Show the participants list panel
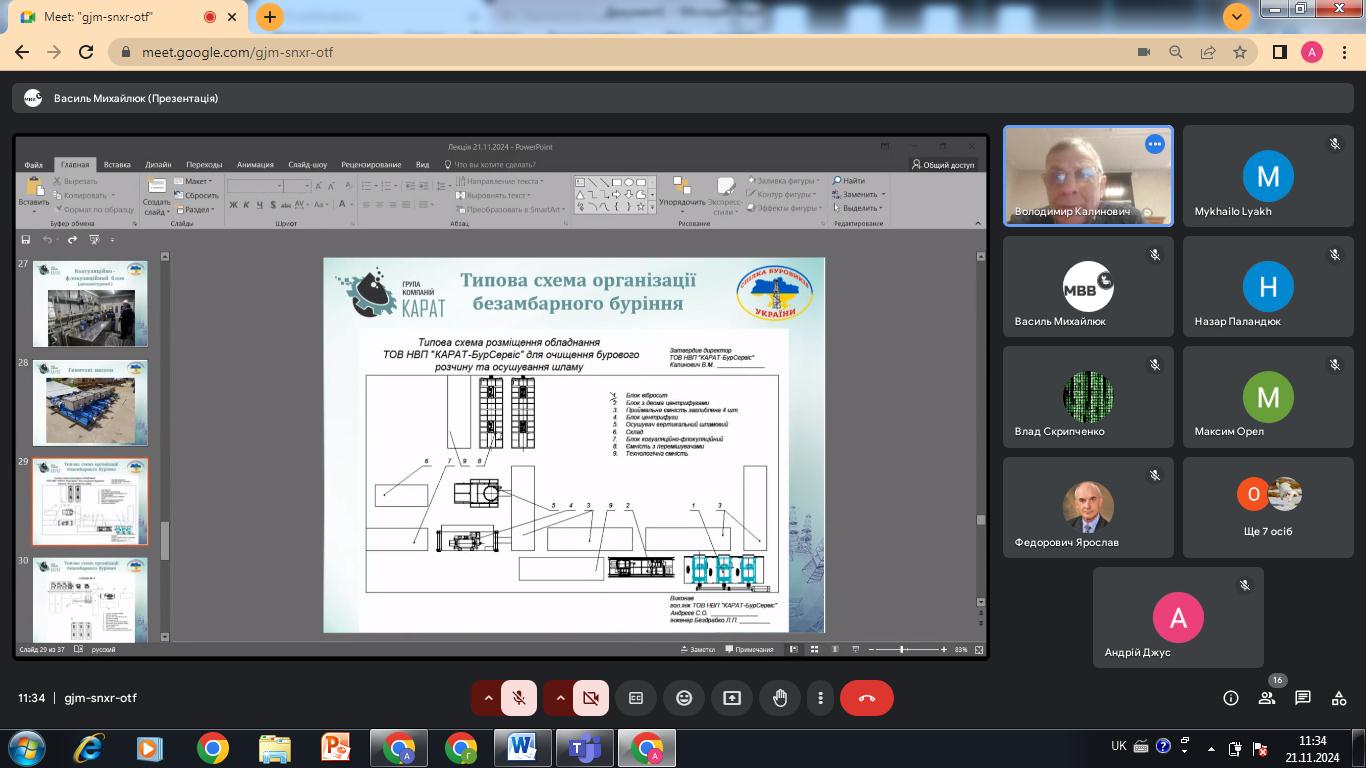This screenshot has width=1366, height=768. tap(1267, 698)
